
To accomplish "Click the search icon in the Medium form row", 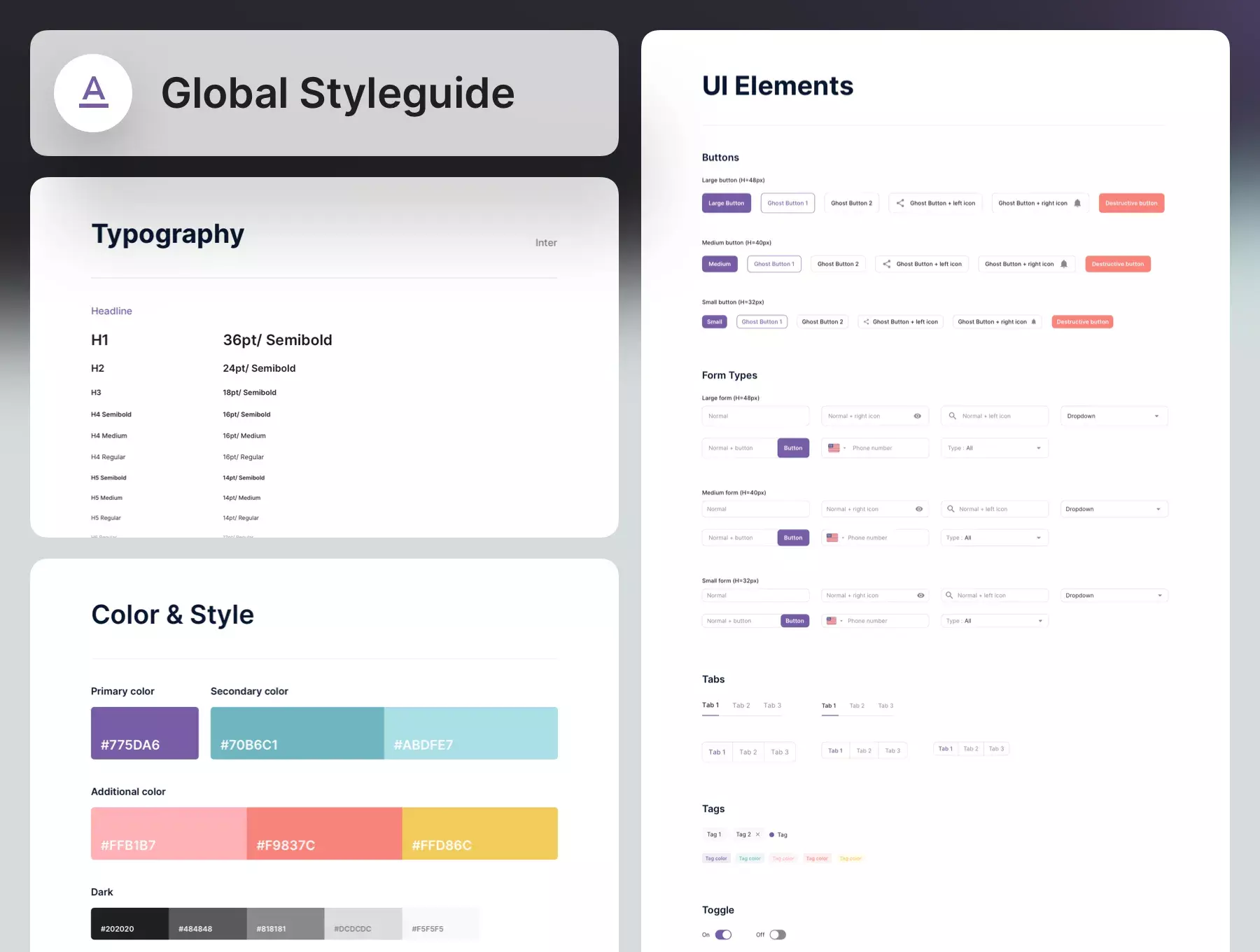I will pyautogui.click(x=951, y=509).
